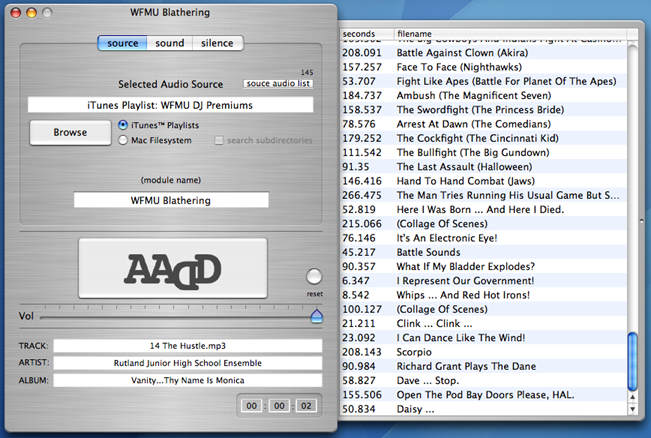Image resolution: width=651 pixels, height=438 pixels.
Task: Click the round reset button
Action: tap(314, 277)
